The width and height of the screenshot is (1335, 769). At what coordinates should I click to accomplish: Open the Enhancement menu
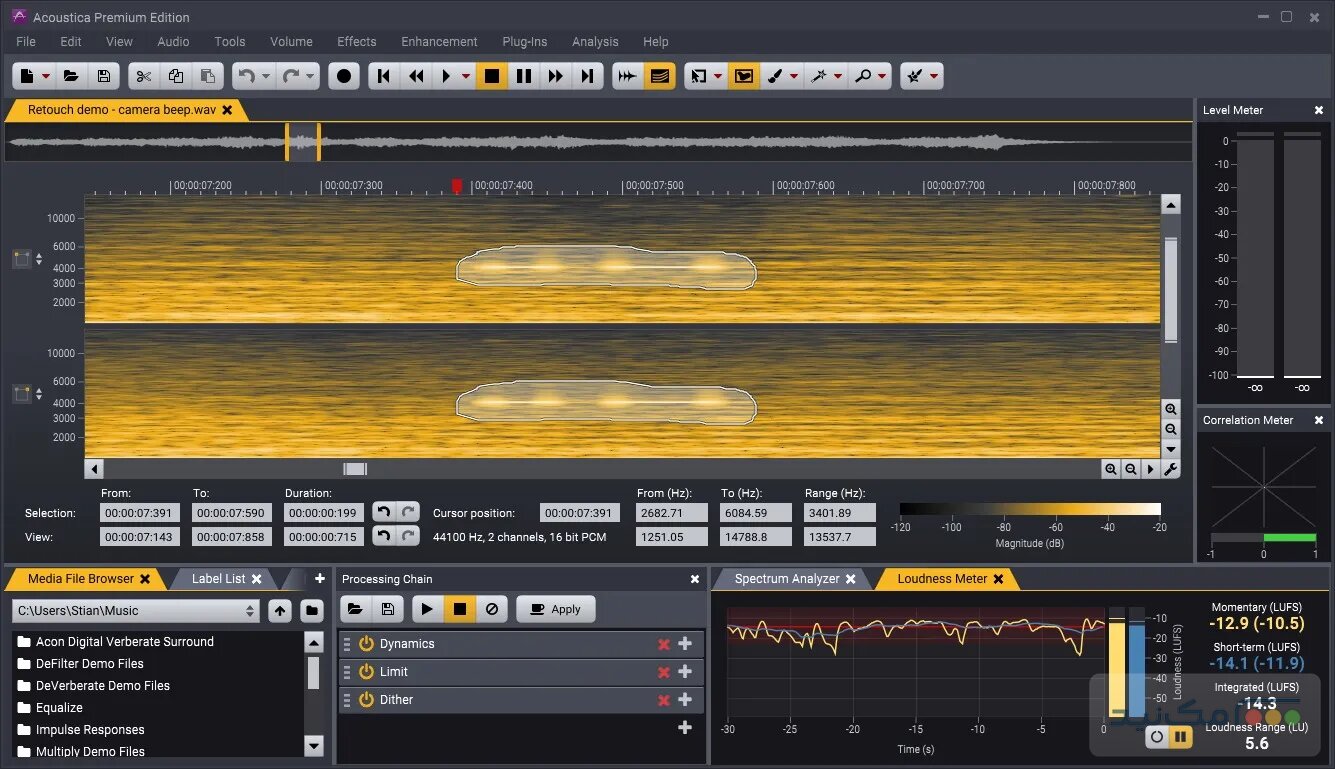(439, 41)
